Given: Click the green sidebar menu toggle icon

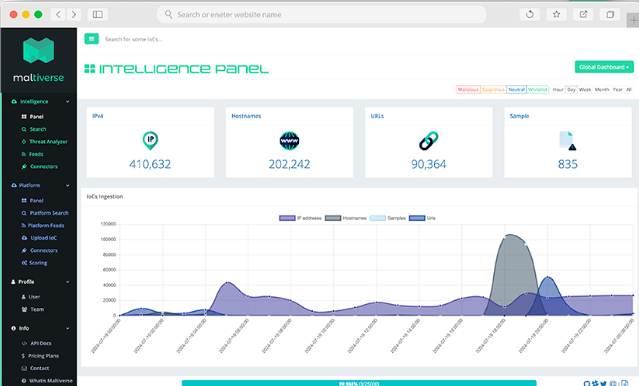Looking at the screenshot, I should coord(91,39).
